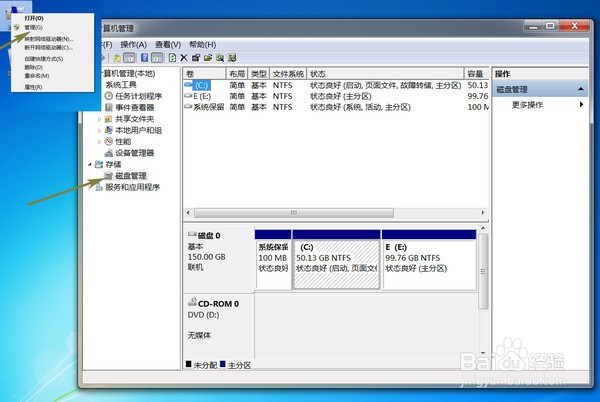Click the disk view scroll-down arrow
The width and height of the screenshot is (600, 402).
483,353
